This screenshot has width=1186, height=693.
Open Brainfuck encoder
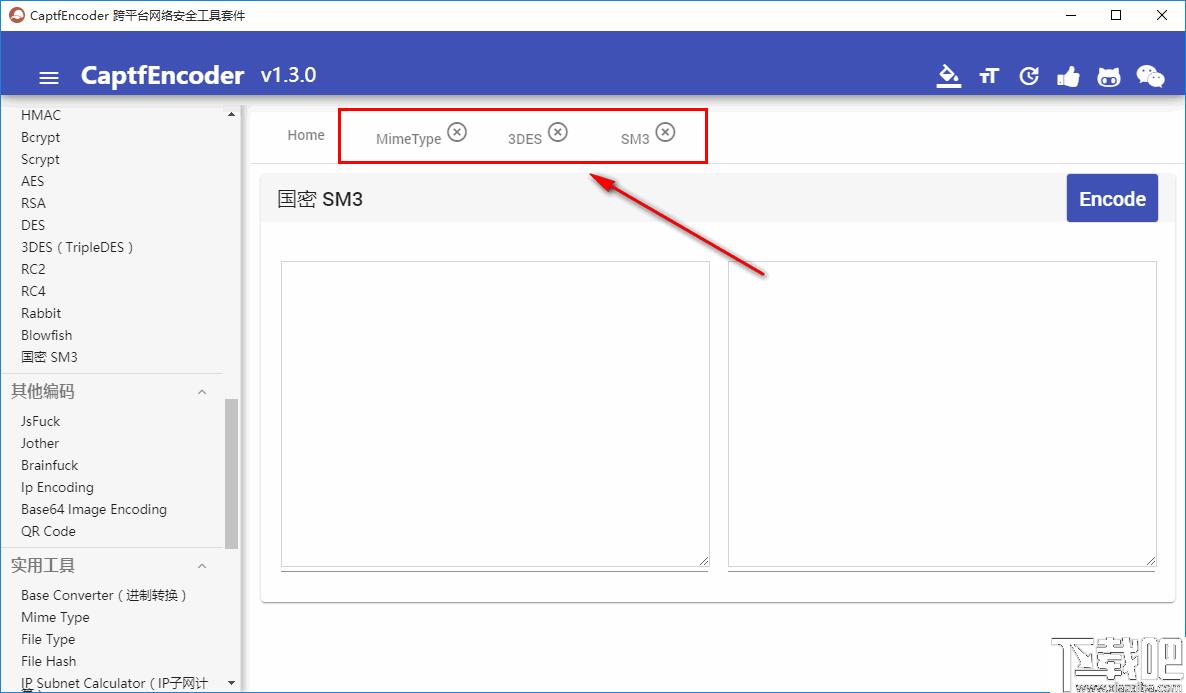49,465
